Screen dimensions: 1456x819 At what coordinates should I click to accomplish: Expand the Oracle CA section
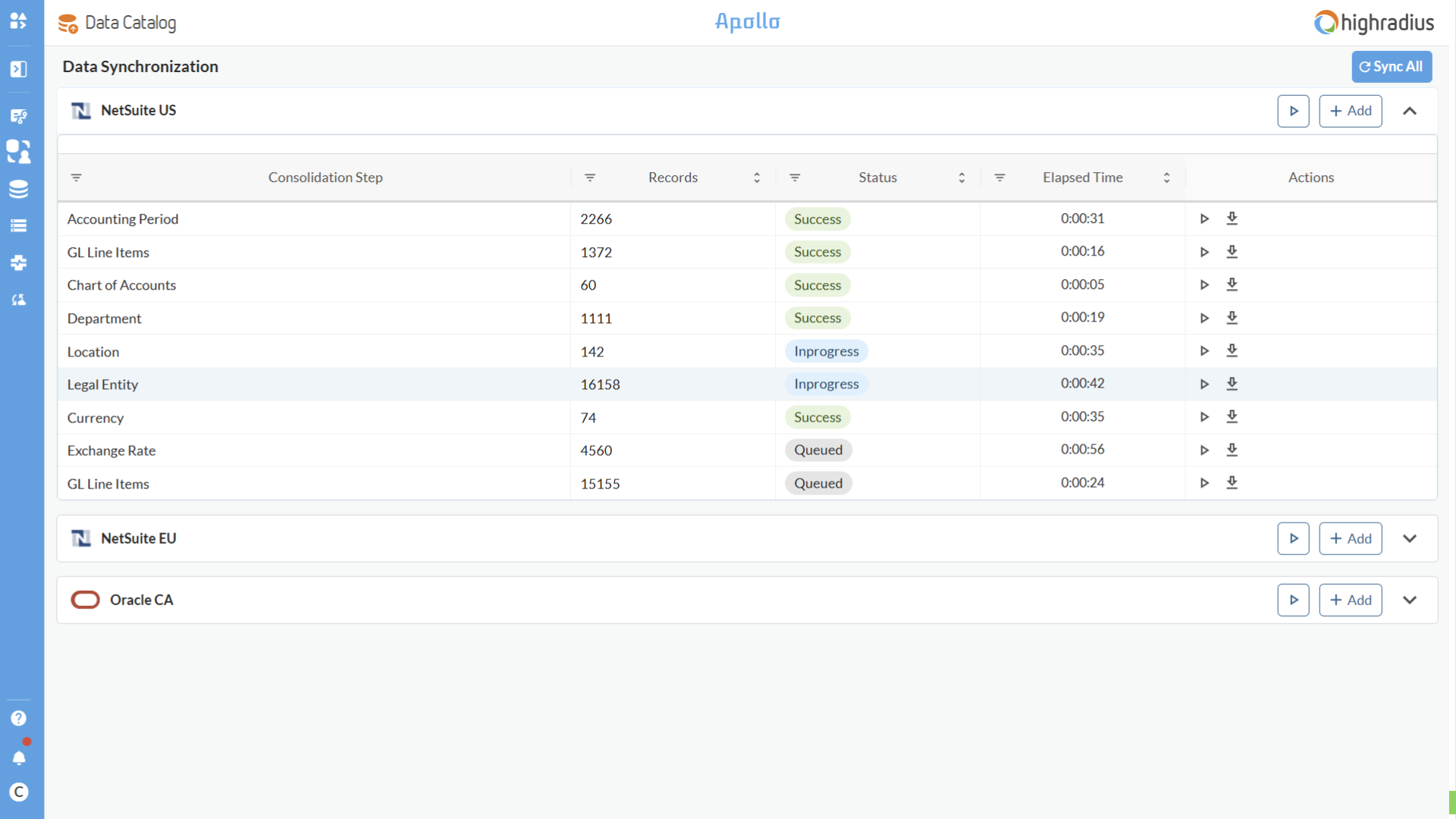point(1410,600)
